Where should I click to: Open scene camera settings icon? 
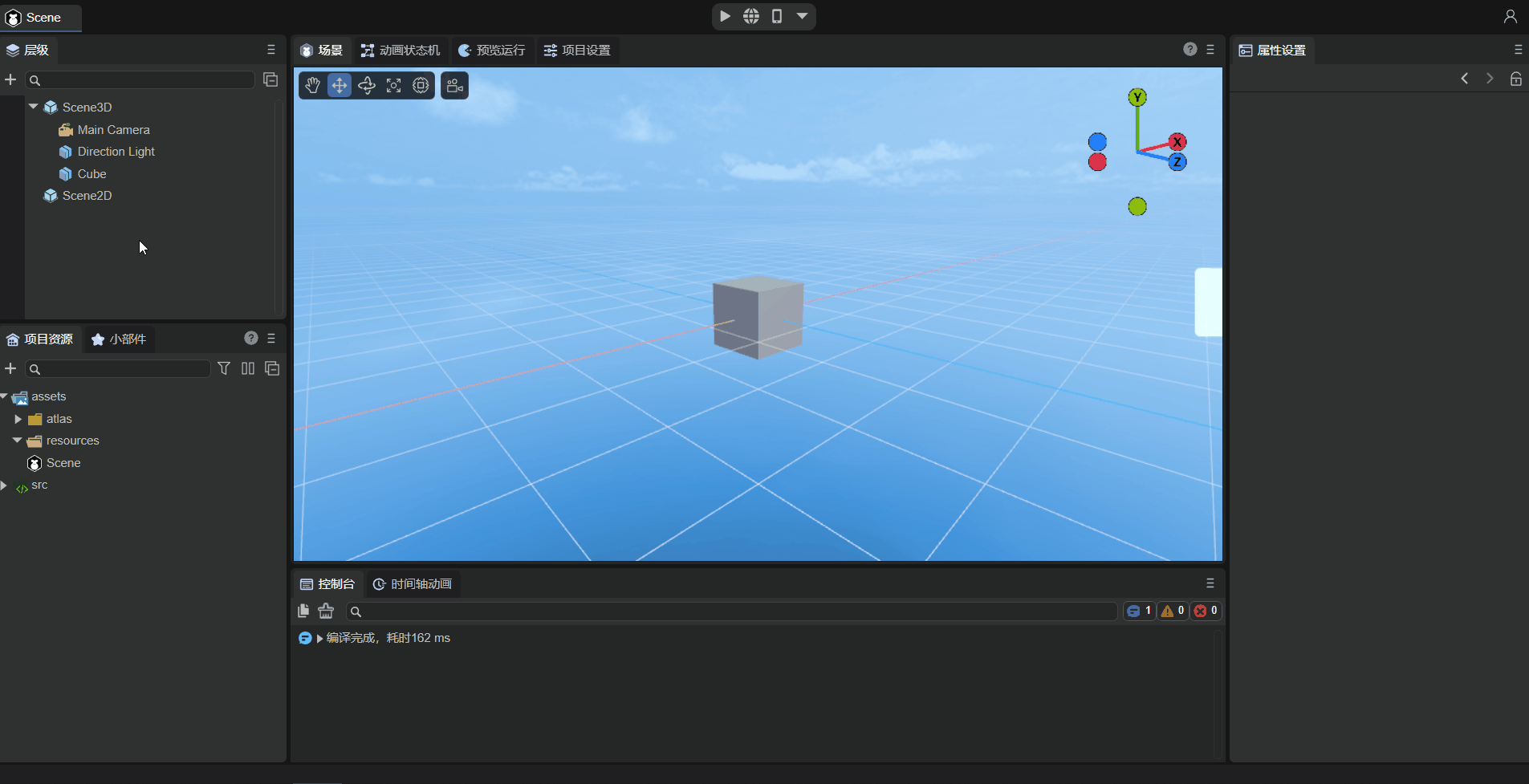pyautogui.click(x=454, y=86)
